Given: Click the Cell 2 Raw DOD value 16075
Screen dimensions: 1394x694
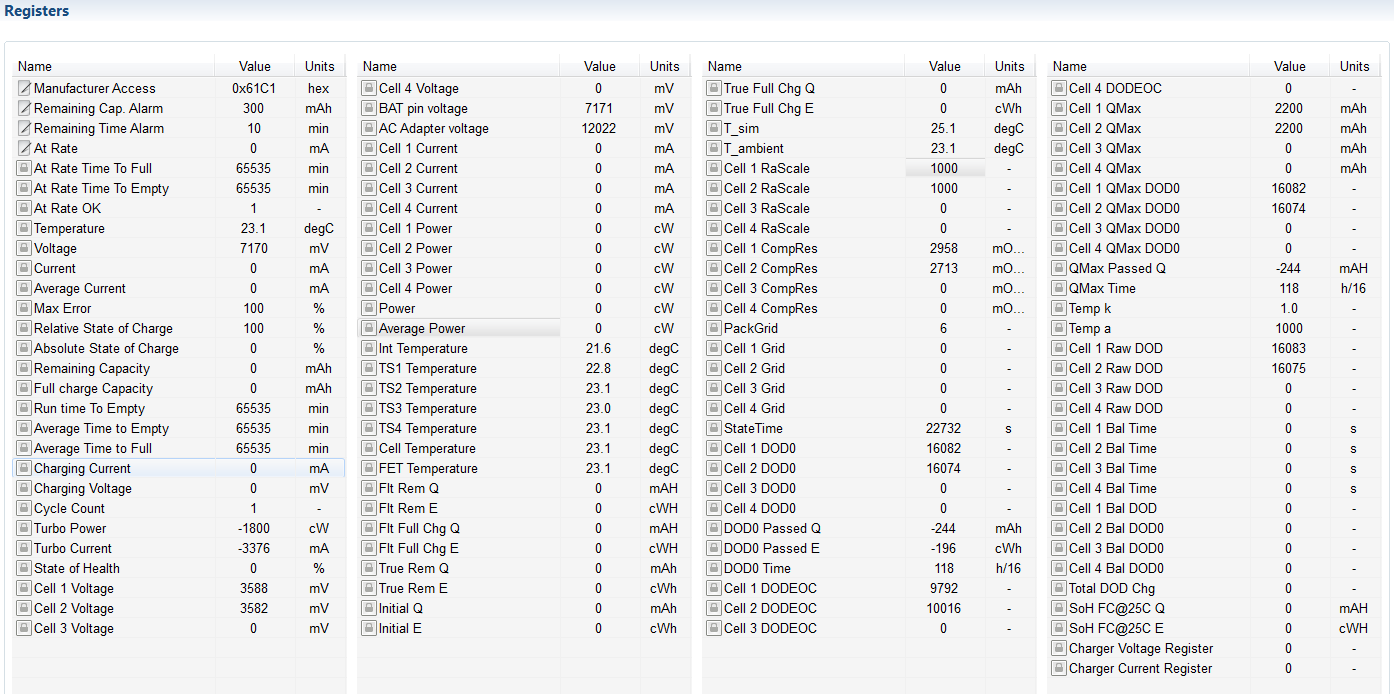Looking at the screenshot, I should [1289, 368].
